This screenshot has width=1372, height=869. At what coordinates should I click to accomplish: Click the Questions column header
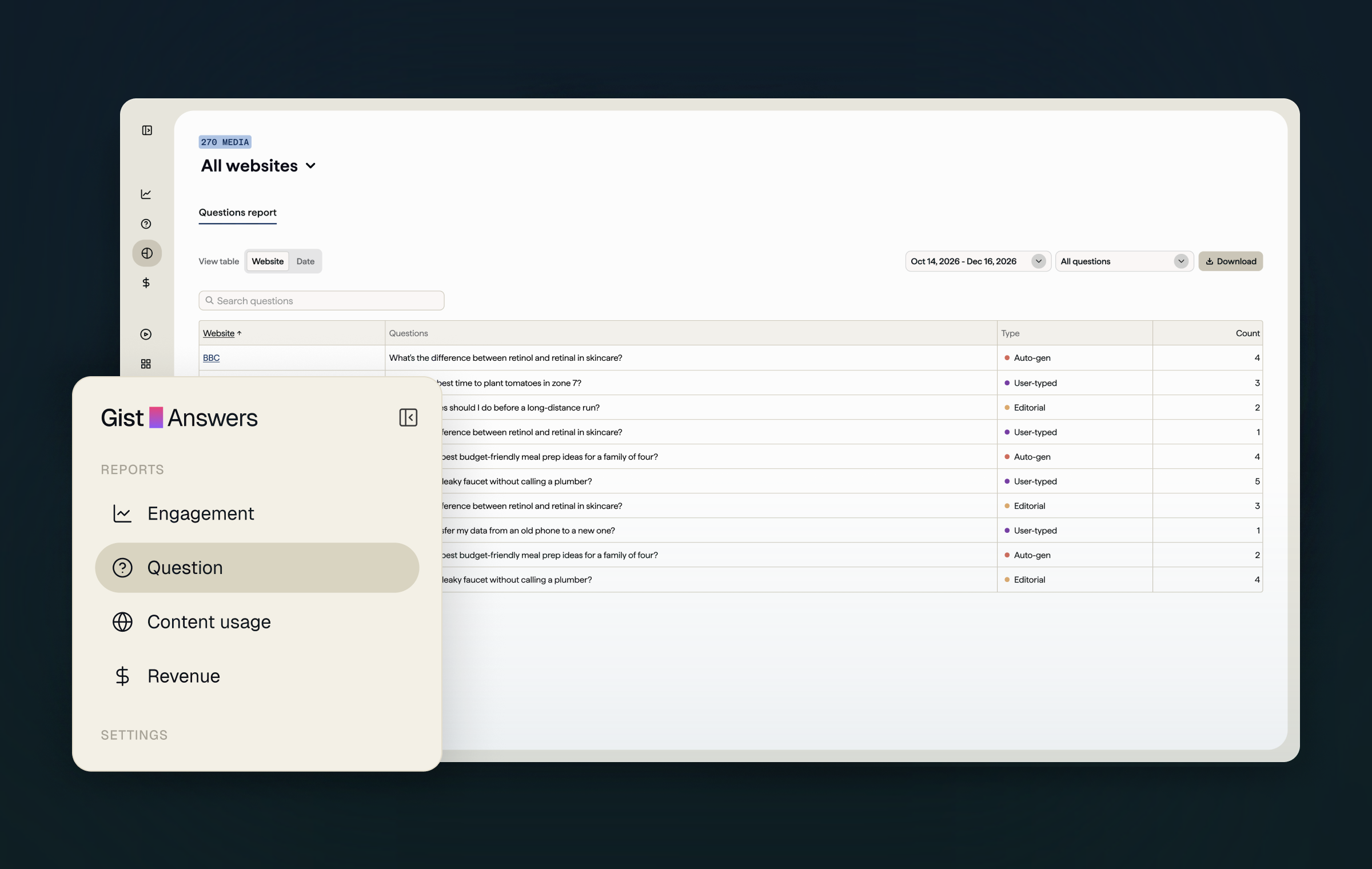[408, 333]
